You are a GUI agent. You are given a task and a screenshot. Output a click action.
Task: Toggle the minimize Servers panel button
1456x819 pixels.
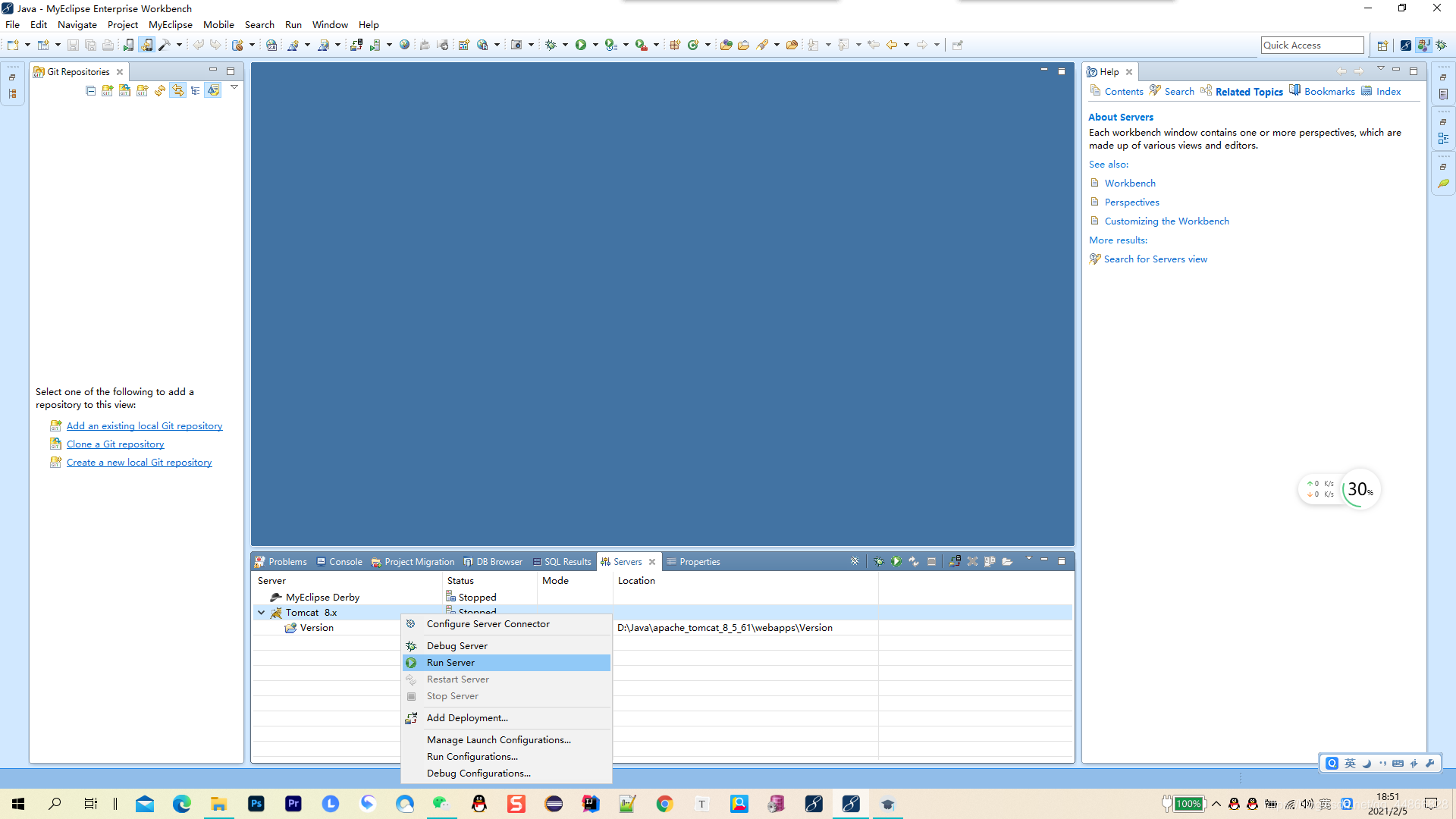point(1044,560)
